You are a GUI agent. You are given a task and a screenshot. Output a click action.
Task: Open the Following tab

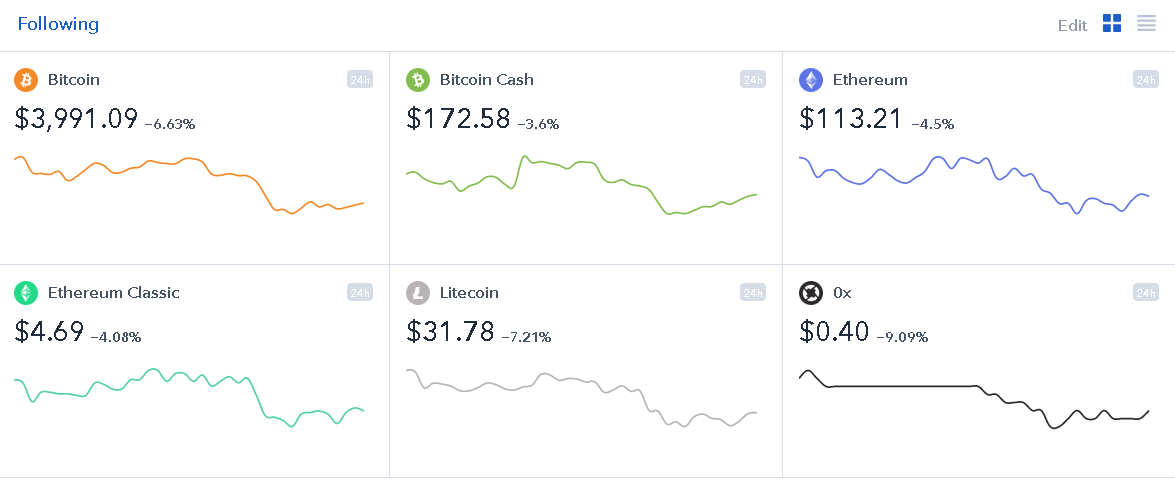click(58, 24)
